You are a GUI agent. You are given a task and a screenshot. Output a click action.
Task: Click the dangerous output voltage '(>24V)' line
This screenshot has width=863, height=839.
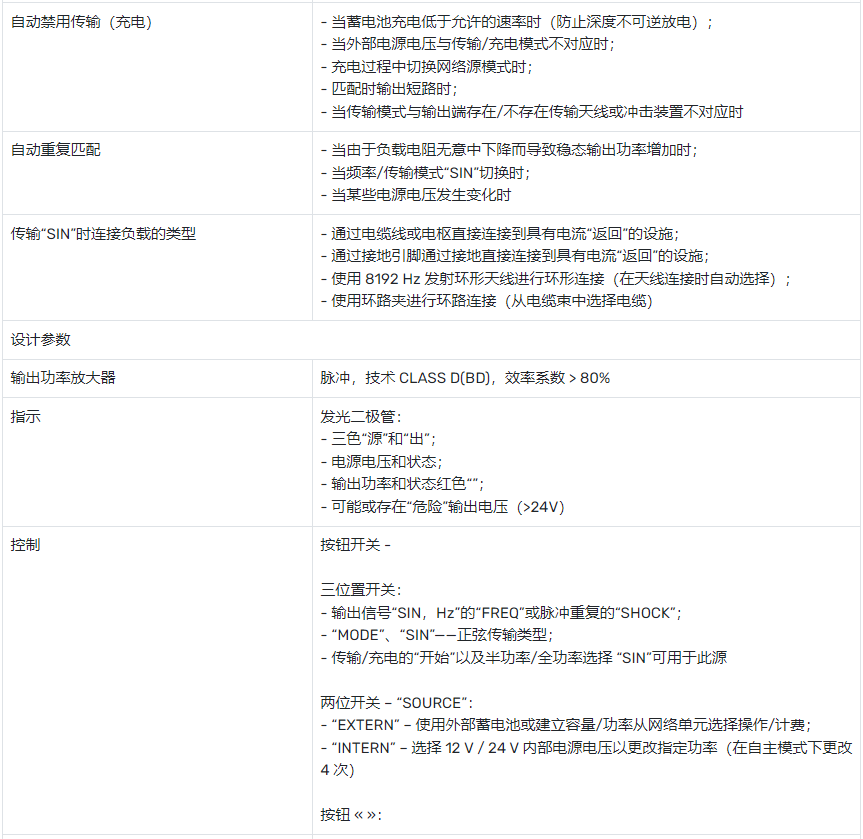pos(442,507)
